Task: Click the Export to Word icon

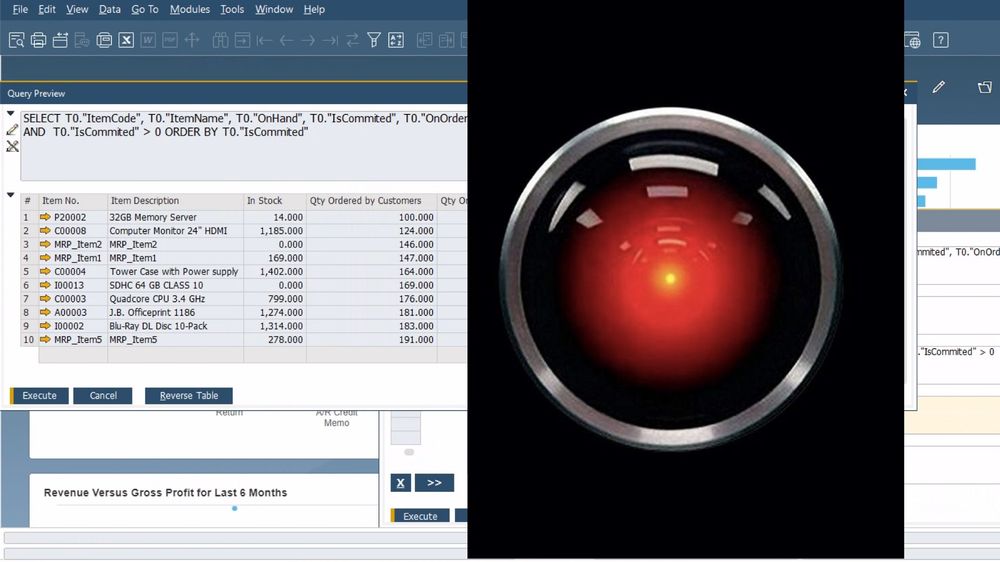Action: (x=148, y=40)
